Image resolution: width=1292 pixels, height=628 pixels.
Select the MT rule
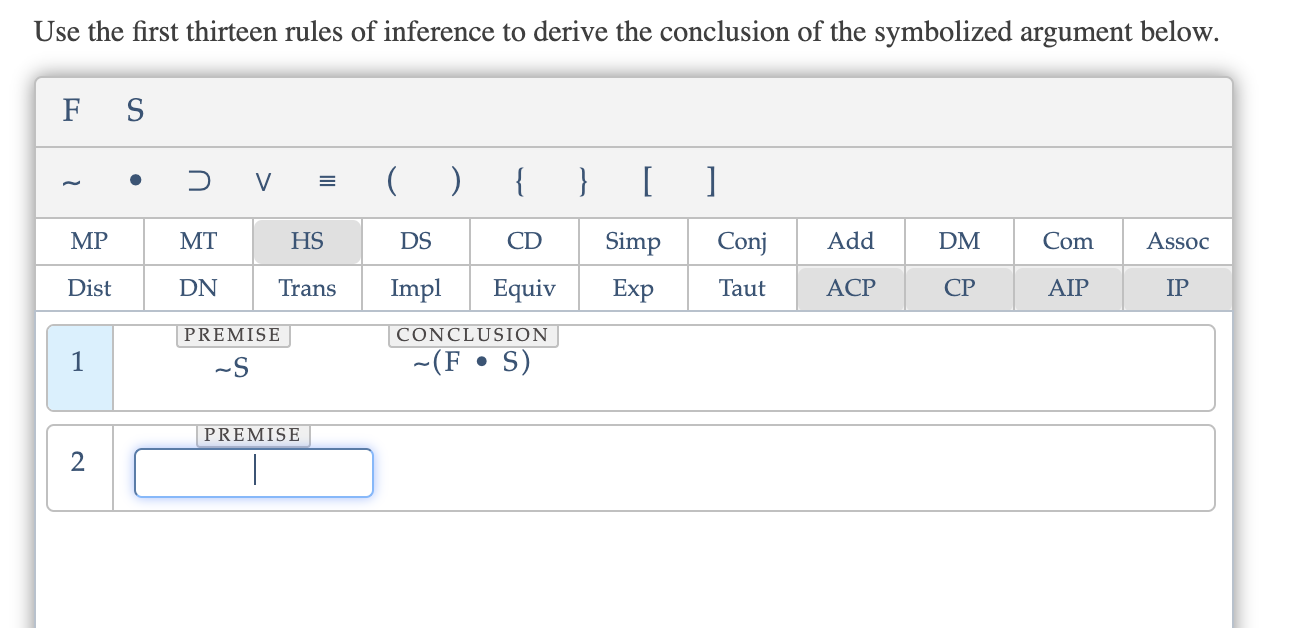[198, 241]
